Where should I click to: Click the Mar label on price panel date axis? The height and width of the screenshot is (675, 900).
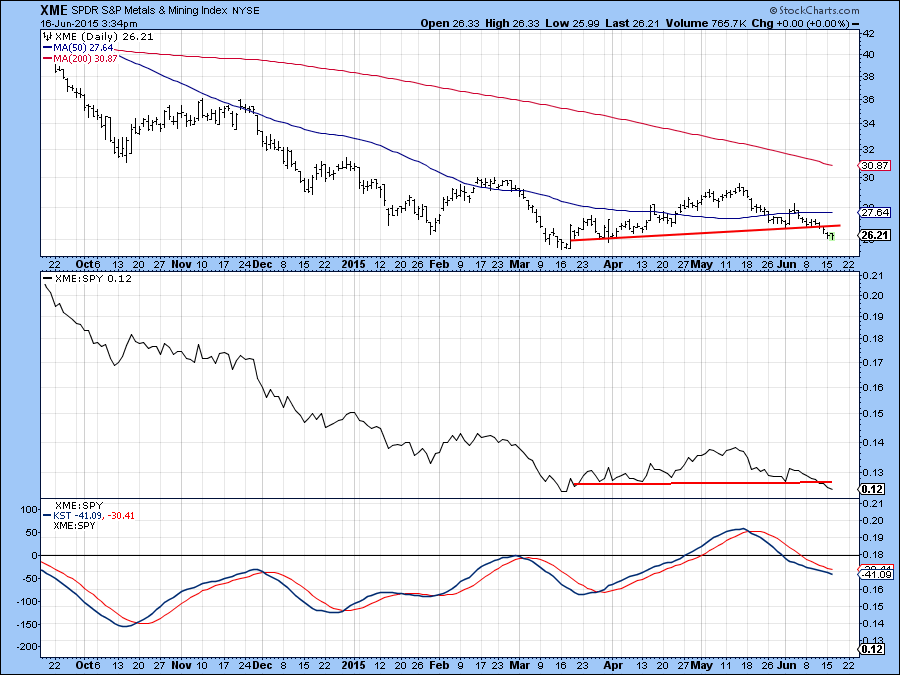(519, 264)
